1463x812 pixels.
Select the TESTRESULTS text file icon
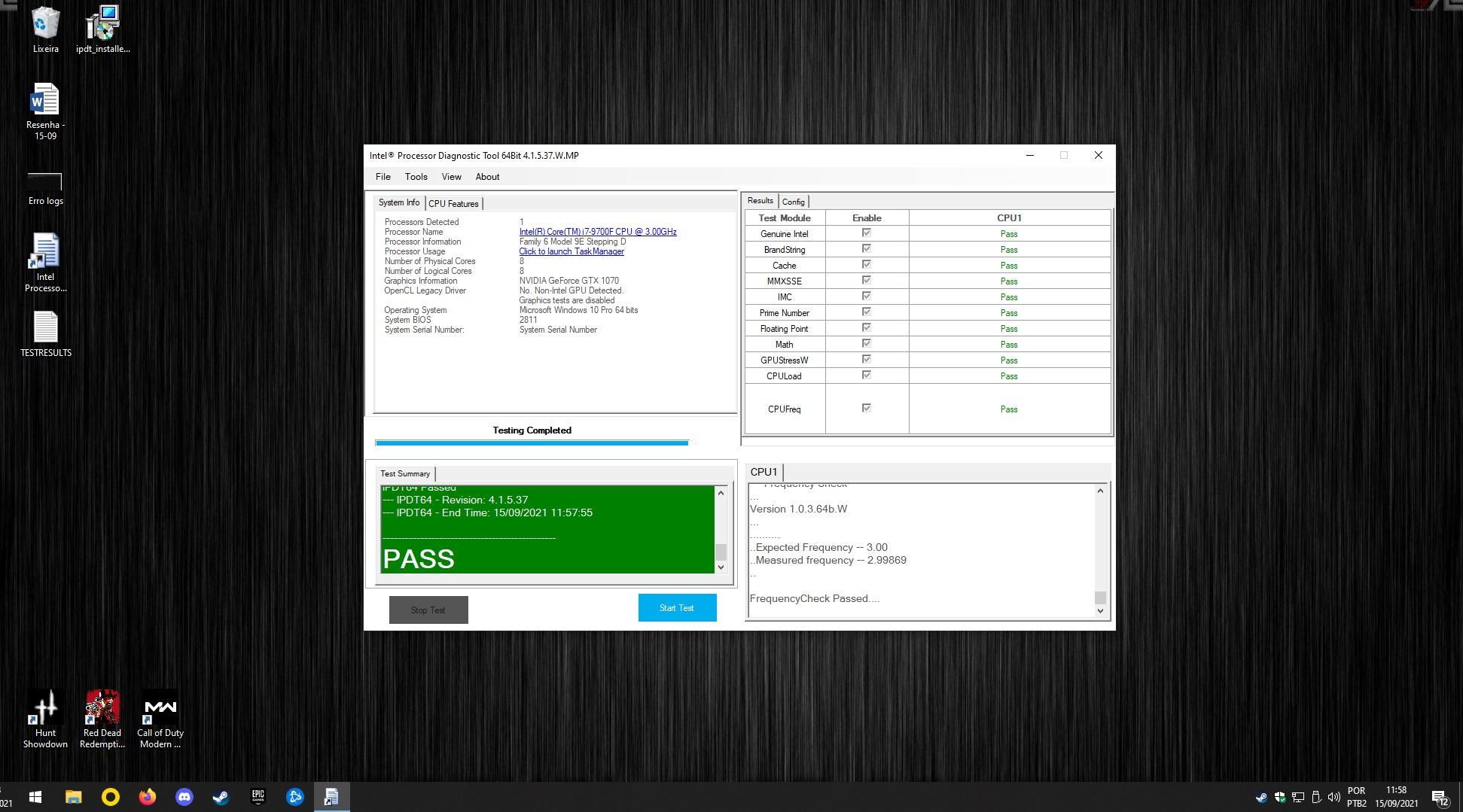[45, 334]
